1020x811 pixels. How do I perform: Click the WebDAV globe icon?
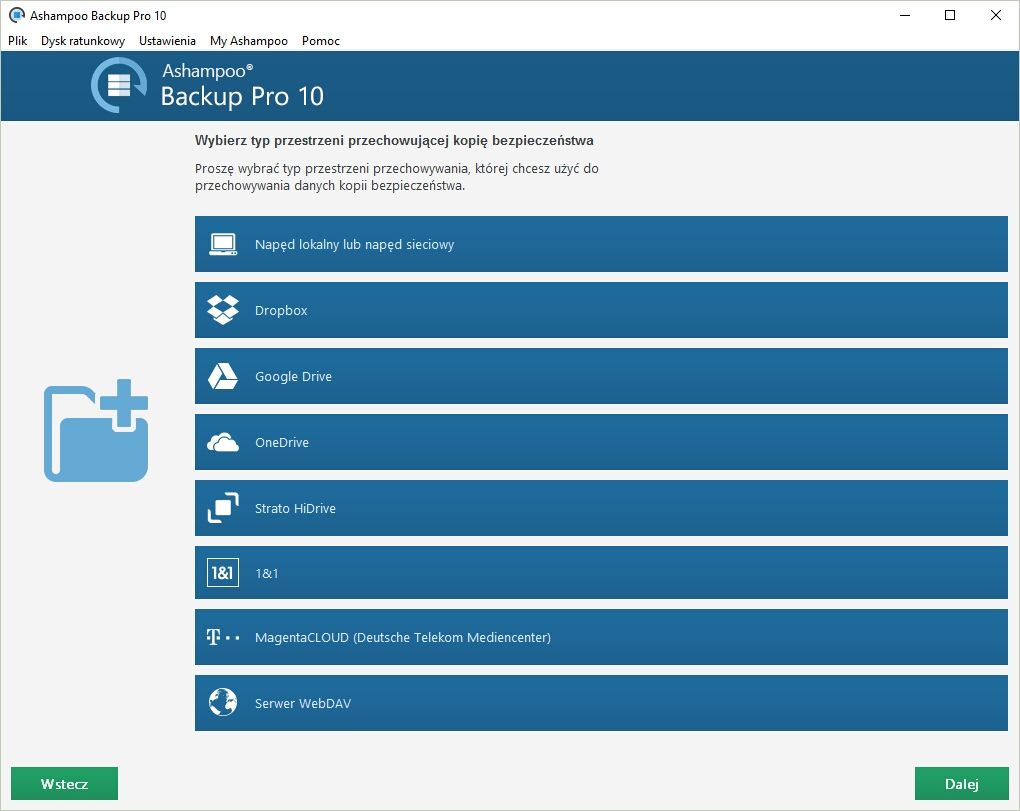point(223,702)
